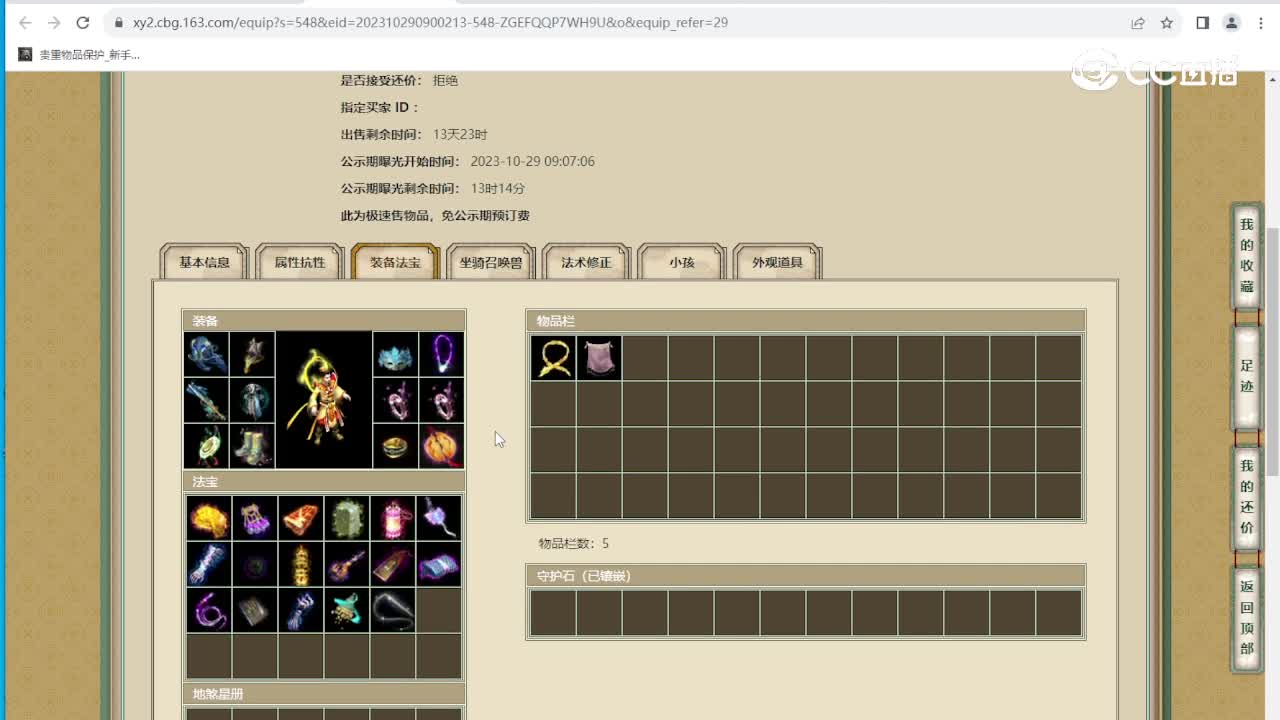Open 足迹 side button

1246,376
